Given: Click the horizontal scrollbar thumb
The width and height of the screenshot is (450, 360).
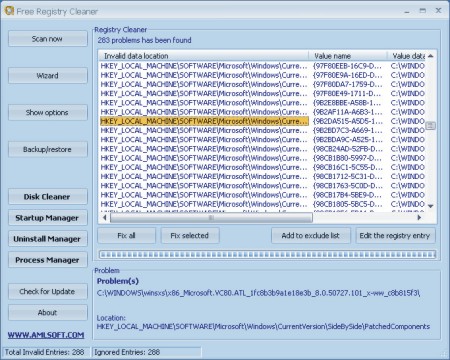Looking at the screenshot, I should click(211, 218).
